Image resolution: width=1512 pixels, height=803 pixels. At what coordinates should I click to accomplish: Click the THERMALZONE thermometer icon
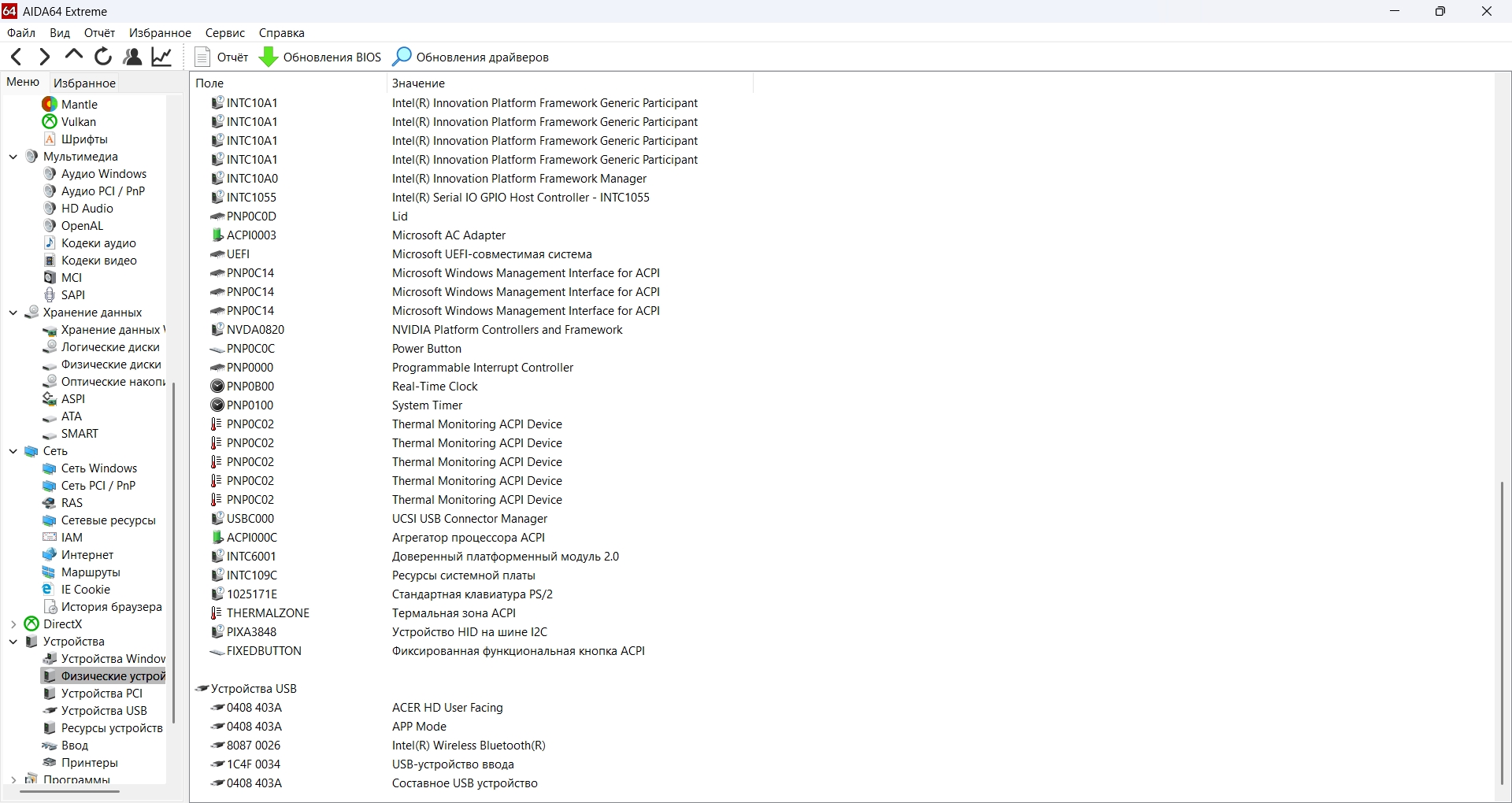217,612
